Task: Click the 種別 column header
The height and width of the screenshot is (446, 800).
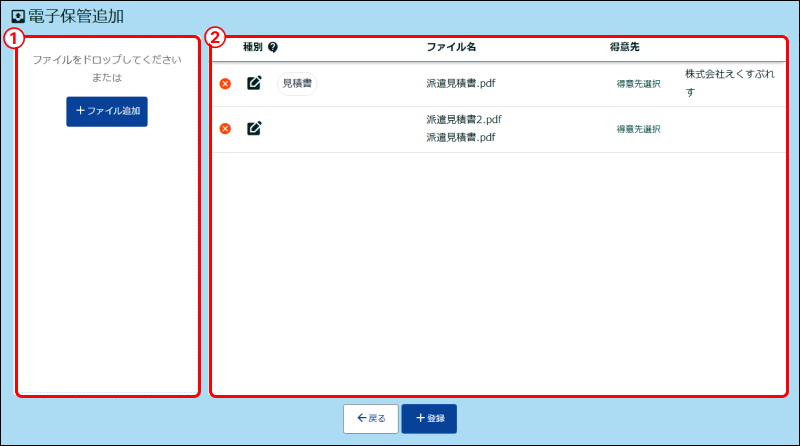Action: tap(253, 47)
